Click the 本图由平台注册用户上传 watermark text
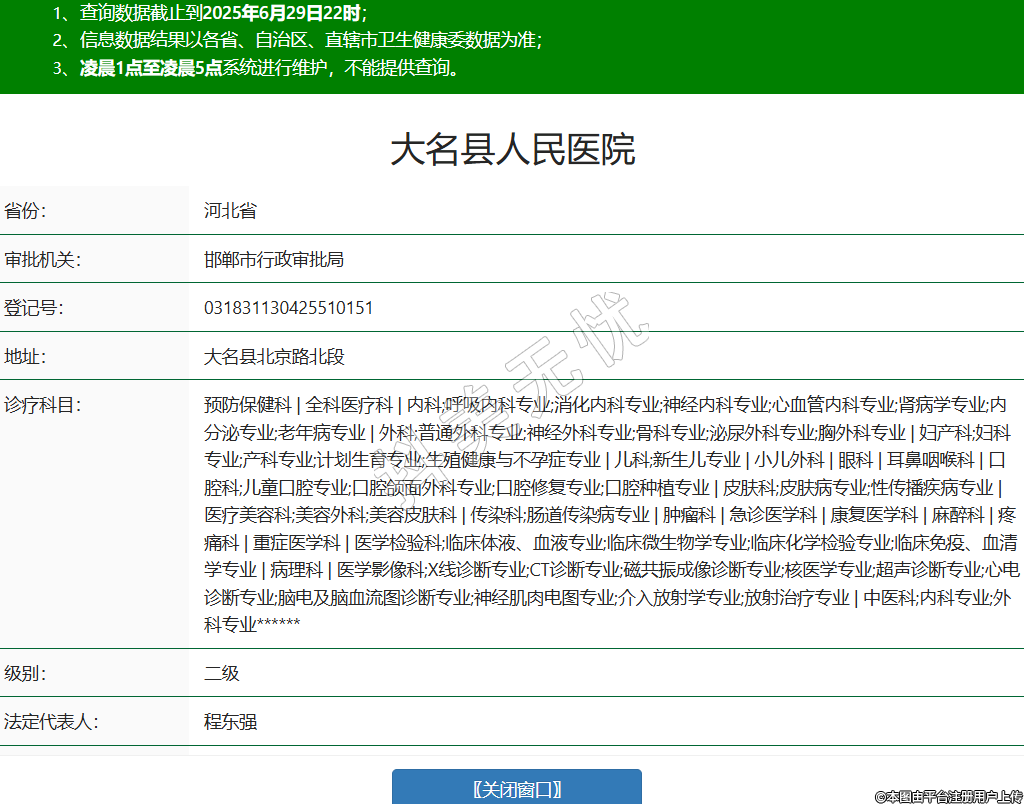This screenshot has width=1024, height=804. [948, 796]
